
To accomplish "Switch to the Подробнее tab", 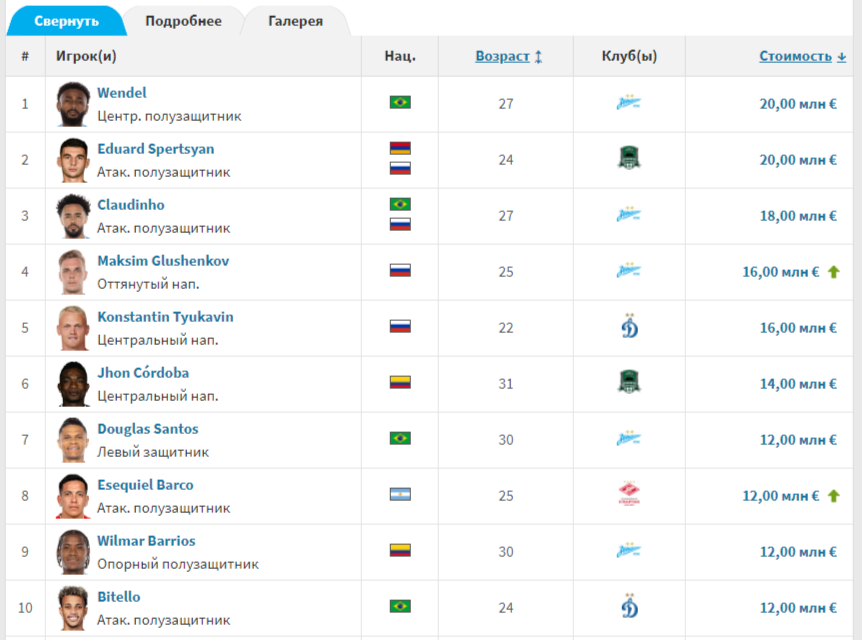I will click(x=183, y=21).
